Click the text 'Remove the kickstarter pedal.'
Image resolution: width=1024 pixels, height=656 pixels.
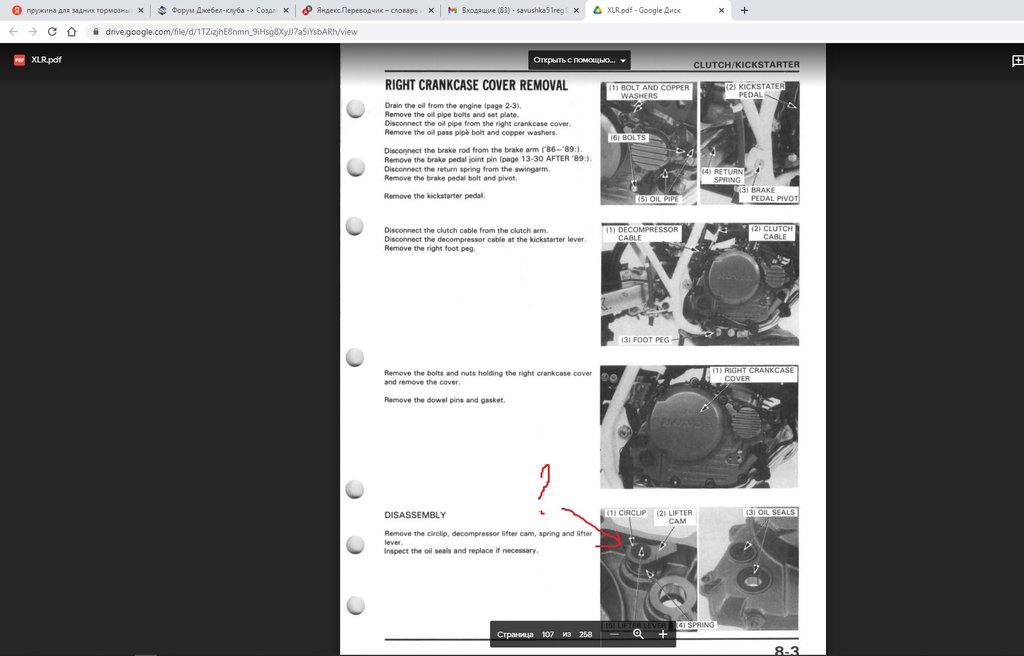[435, 196]
